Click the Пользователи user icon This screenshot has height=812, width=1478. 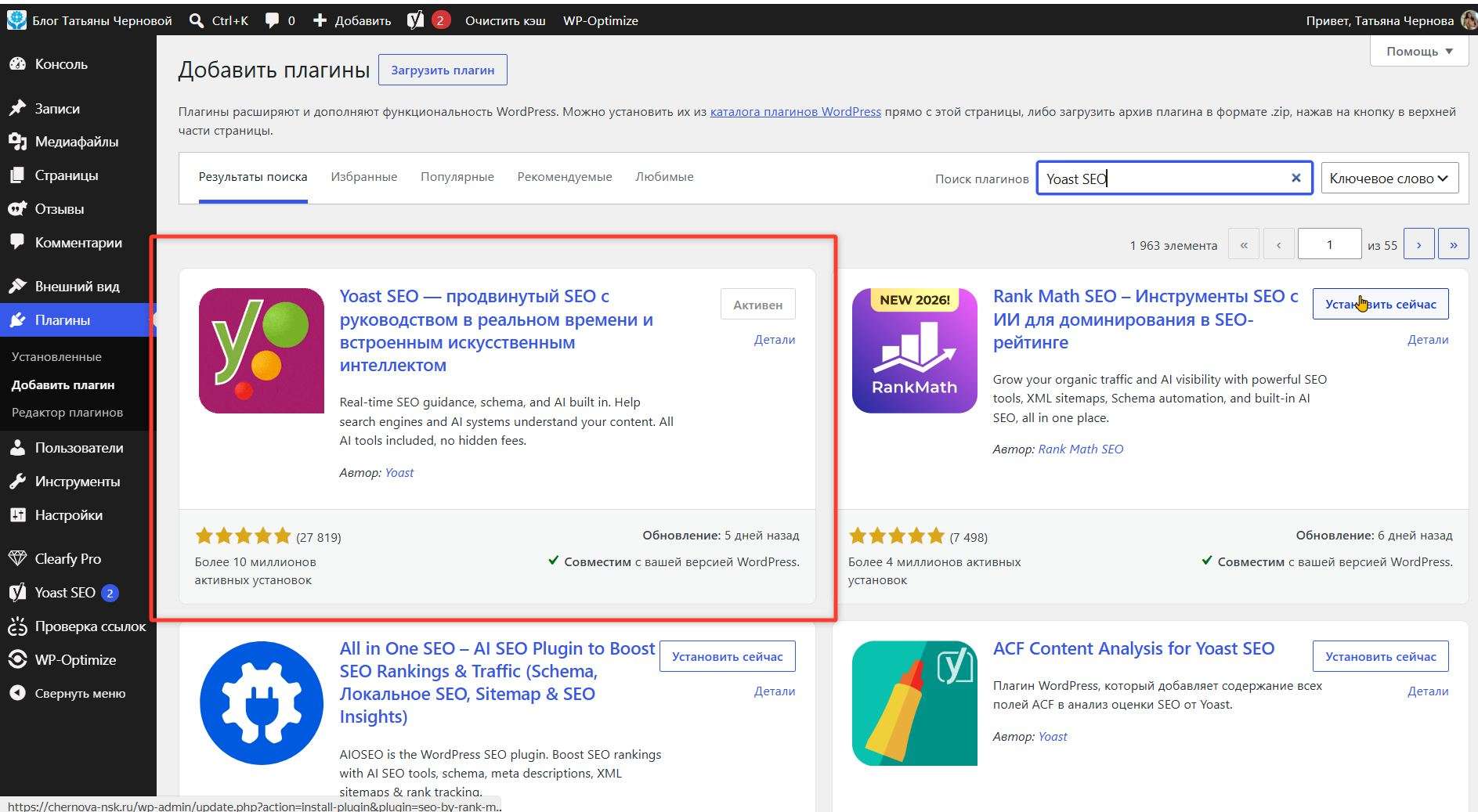[17, 448]
